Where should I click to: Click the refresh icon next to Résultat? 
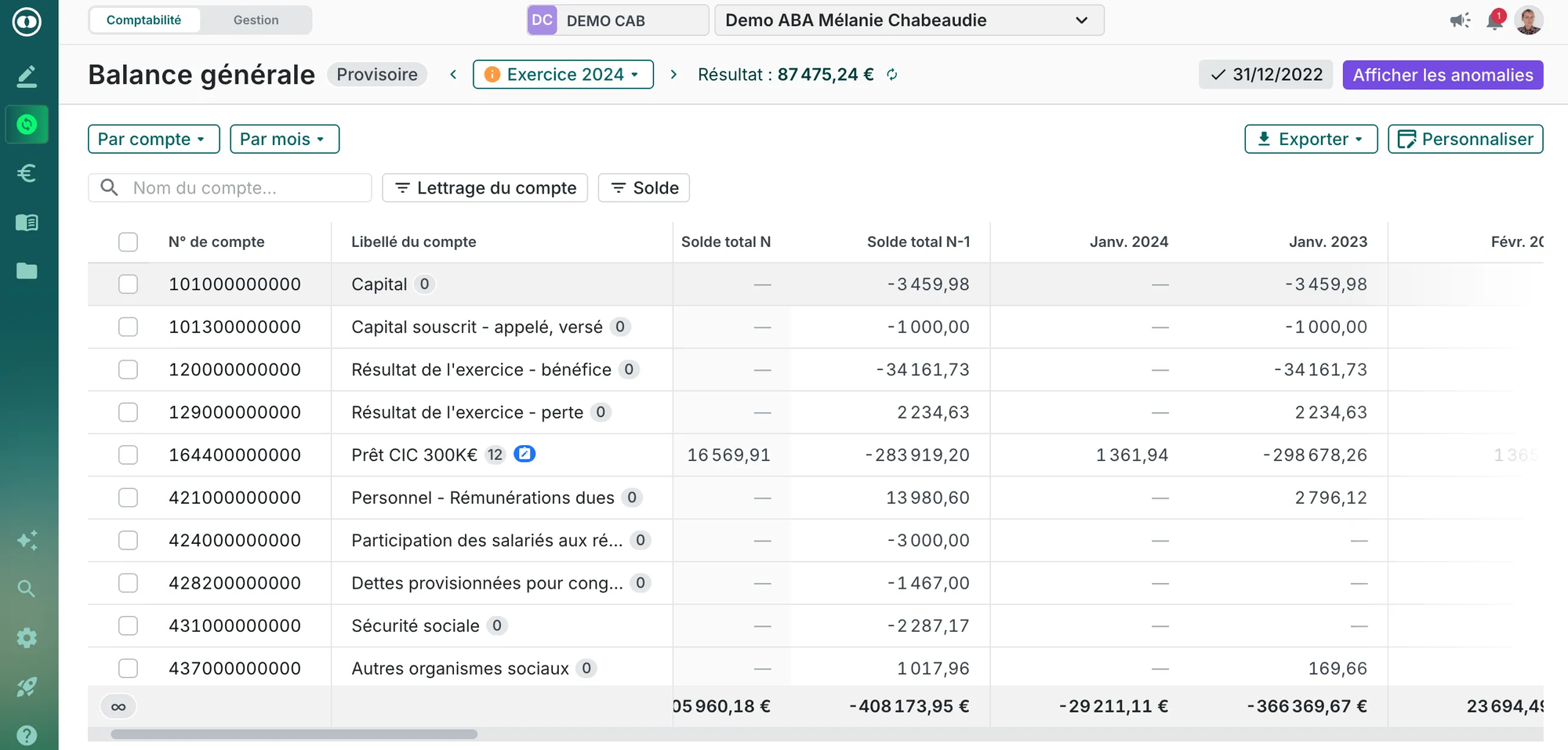pos(892,74)
